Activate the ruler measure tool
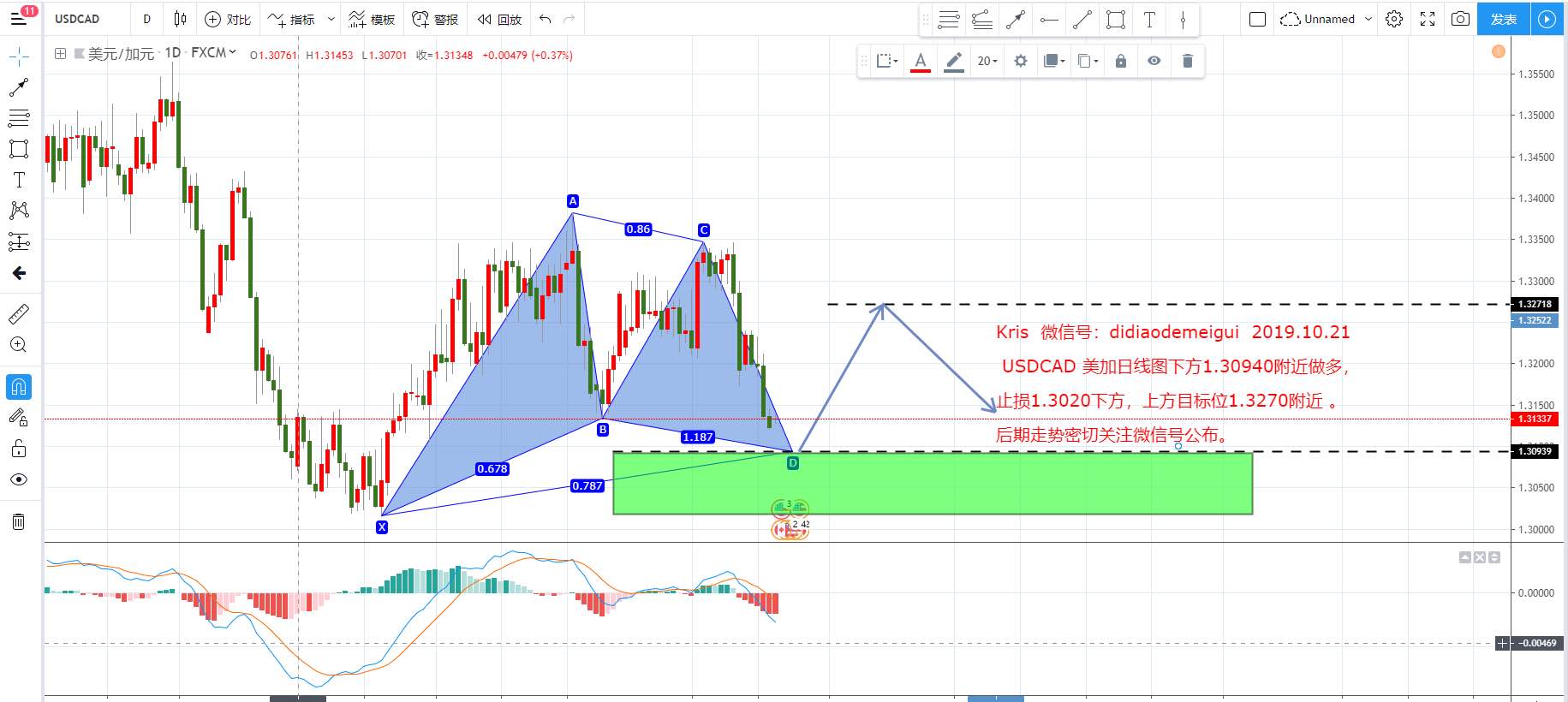Image resolution: width=1568 pixels, height=702 pixels. 19,314
